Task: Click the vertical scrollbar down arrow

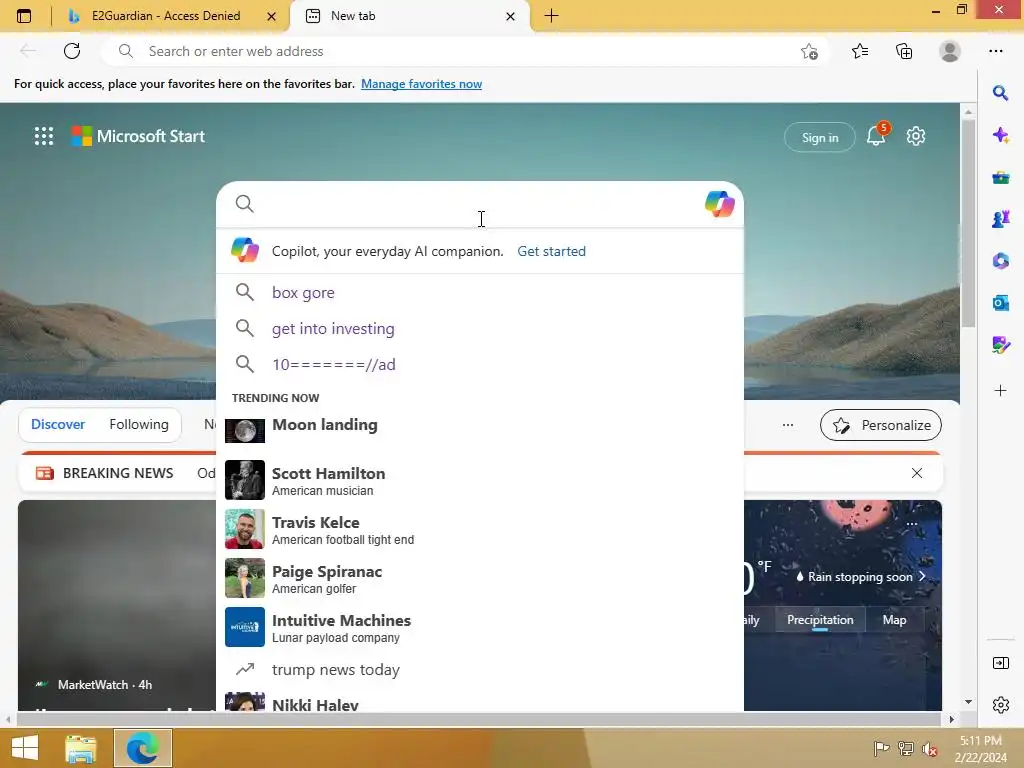Action: pyautogui.click(x=968, y=701)
